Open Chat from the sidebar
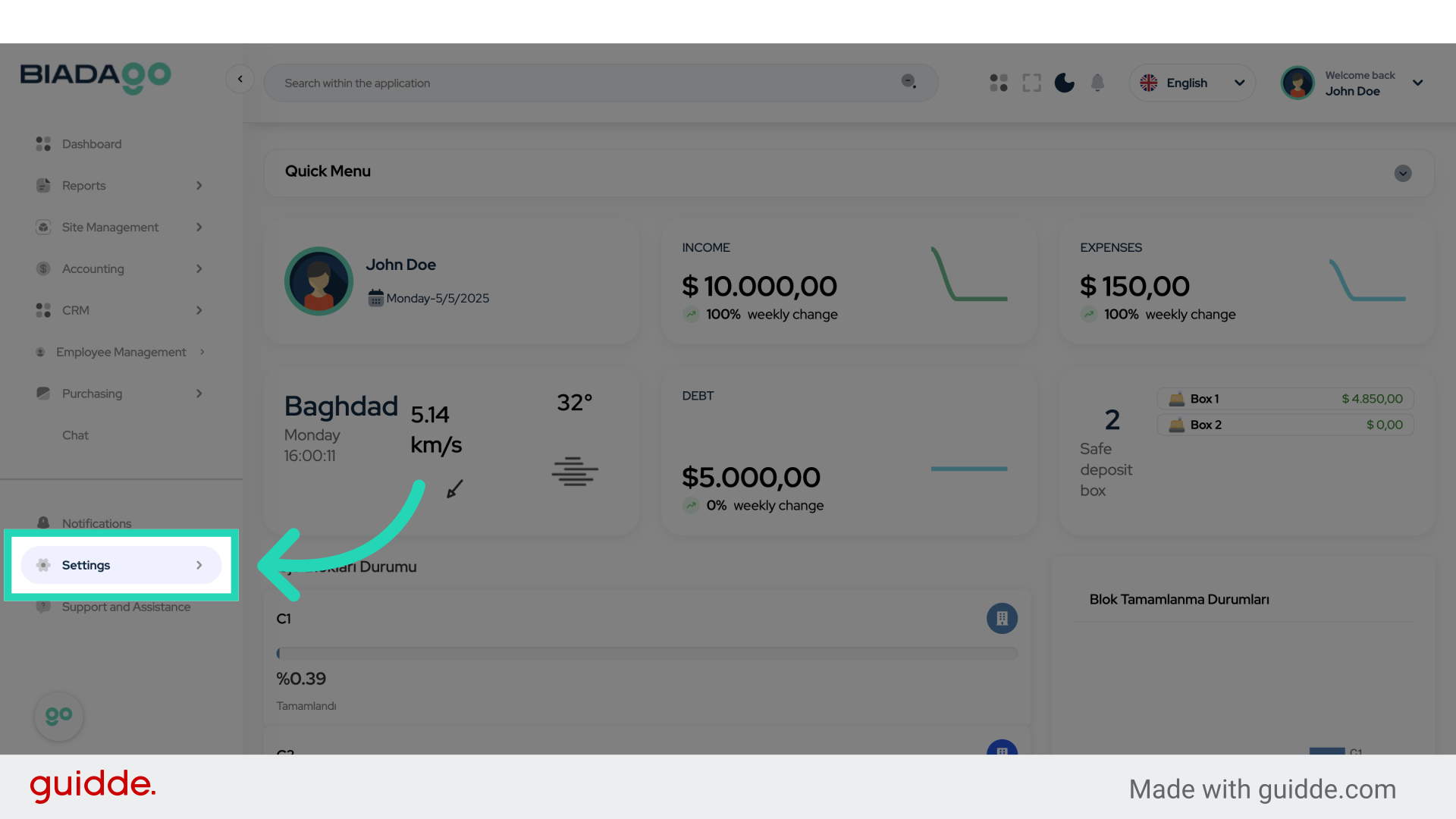This screenshot has width=1456, height=819. click(75, 435)
